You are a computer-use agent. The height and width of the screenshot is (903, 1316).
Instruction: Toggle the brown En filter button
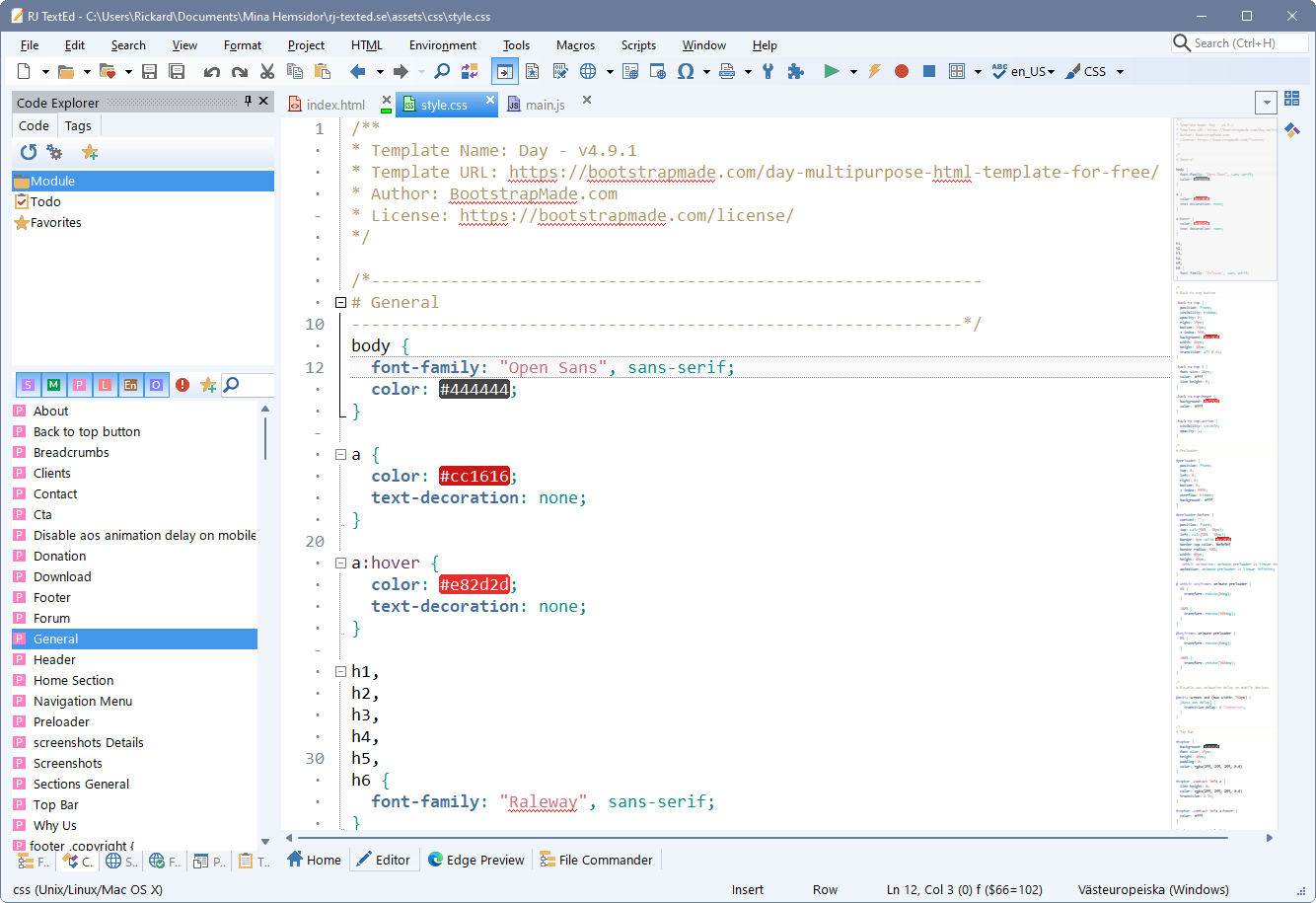click(130, 385)
